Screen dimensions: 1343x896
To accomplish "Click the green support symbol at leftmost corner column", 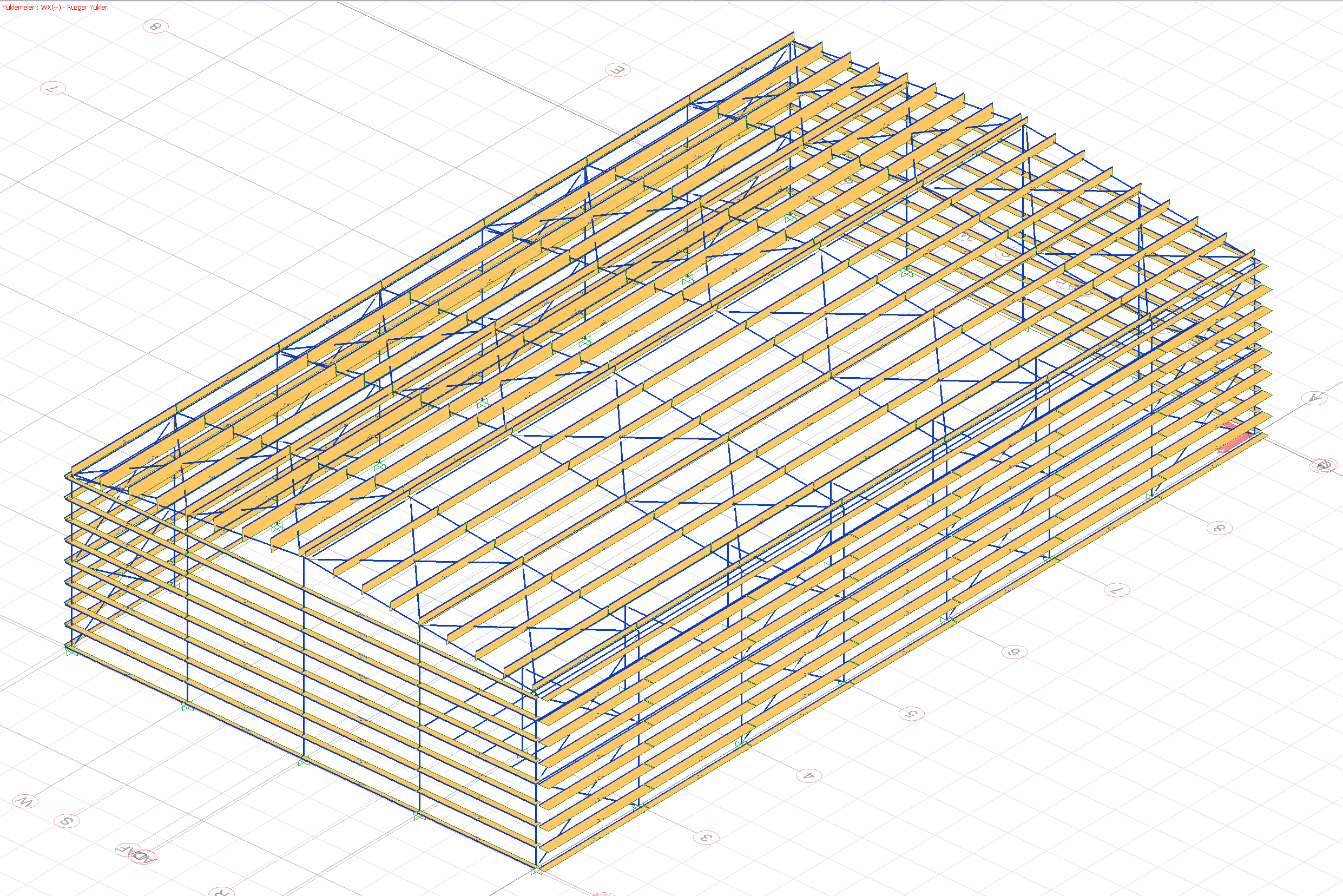I will (x=71, y=651).
